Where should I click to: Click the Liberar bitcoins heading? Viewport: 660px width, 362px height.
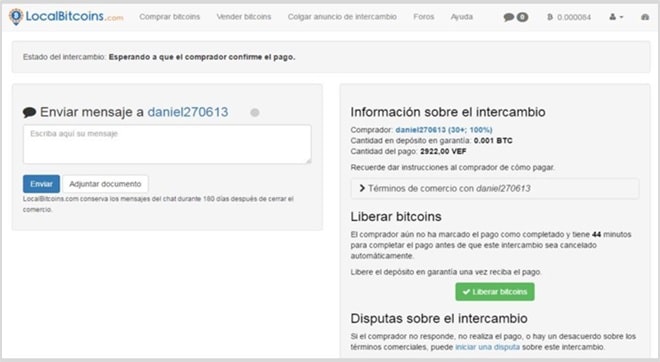click(396, 216)
